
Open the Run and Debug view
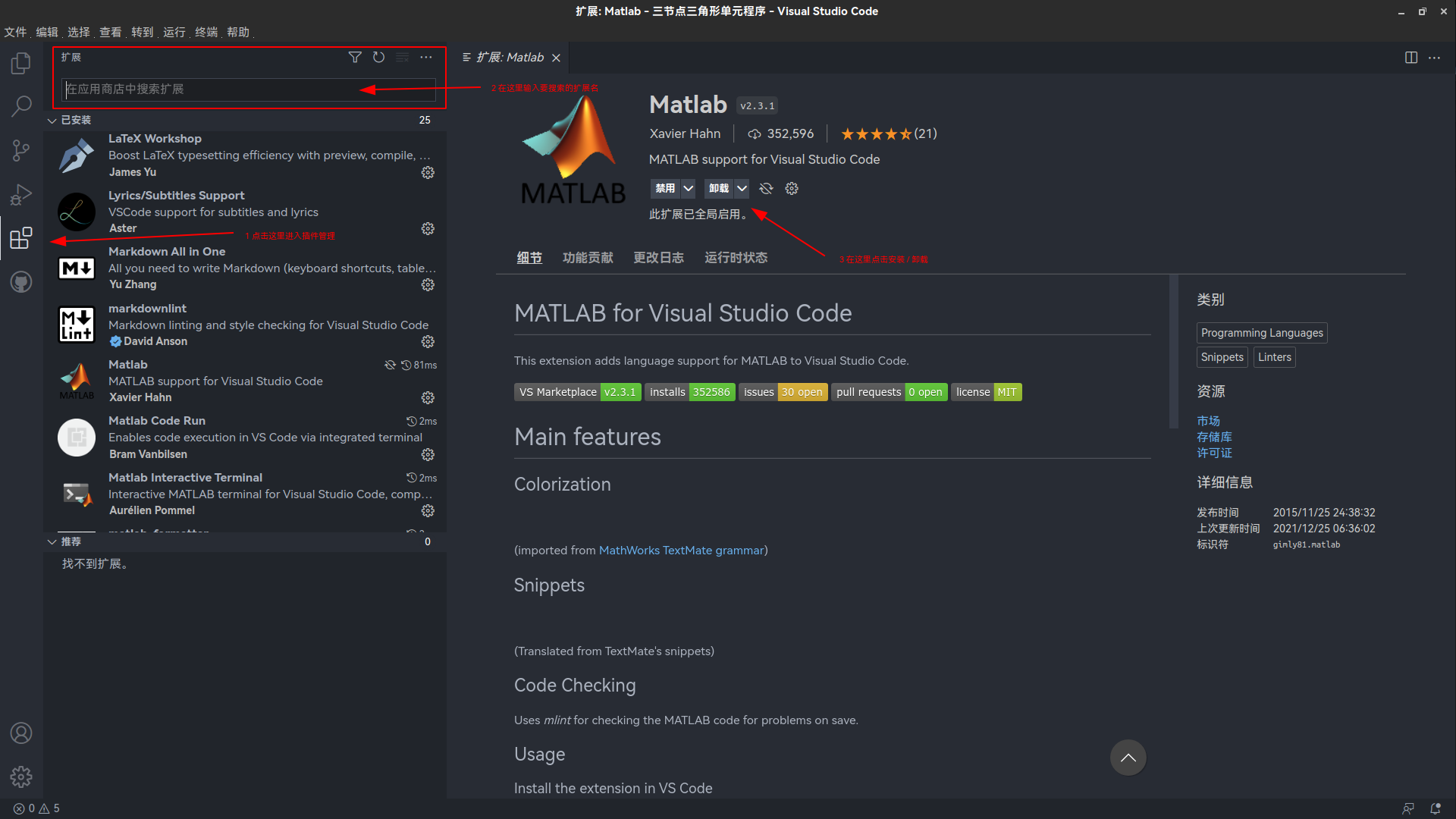tap(20, 194)
